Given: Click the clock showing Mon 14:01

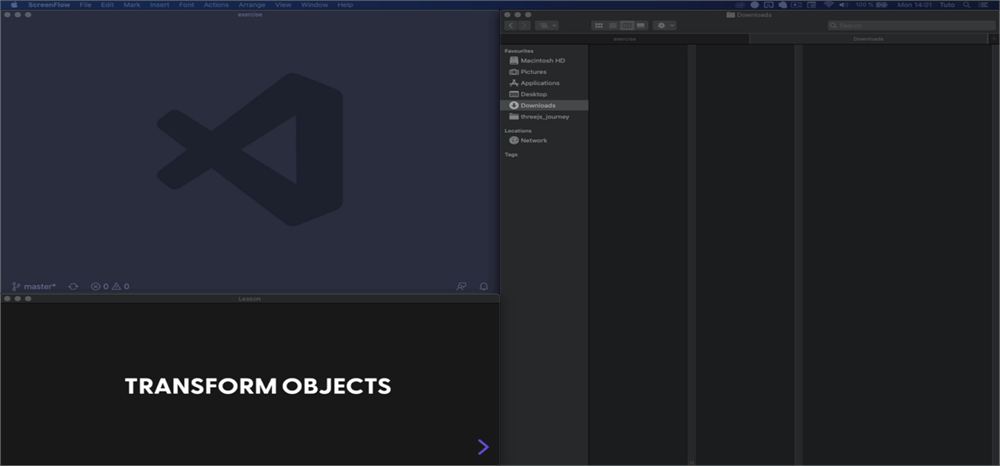Looking at the screenshot, I should (x=915, y=4).
